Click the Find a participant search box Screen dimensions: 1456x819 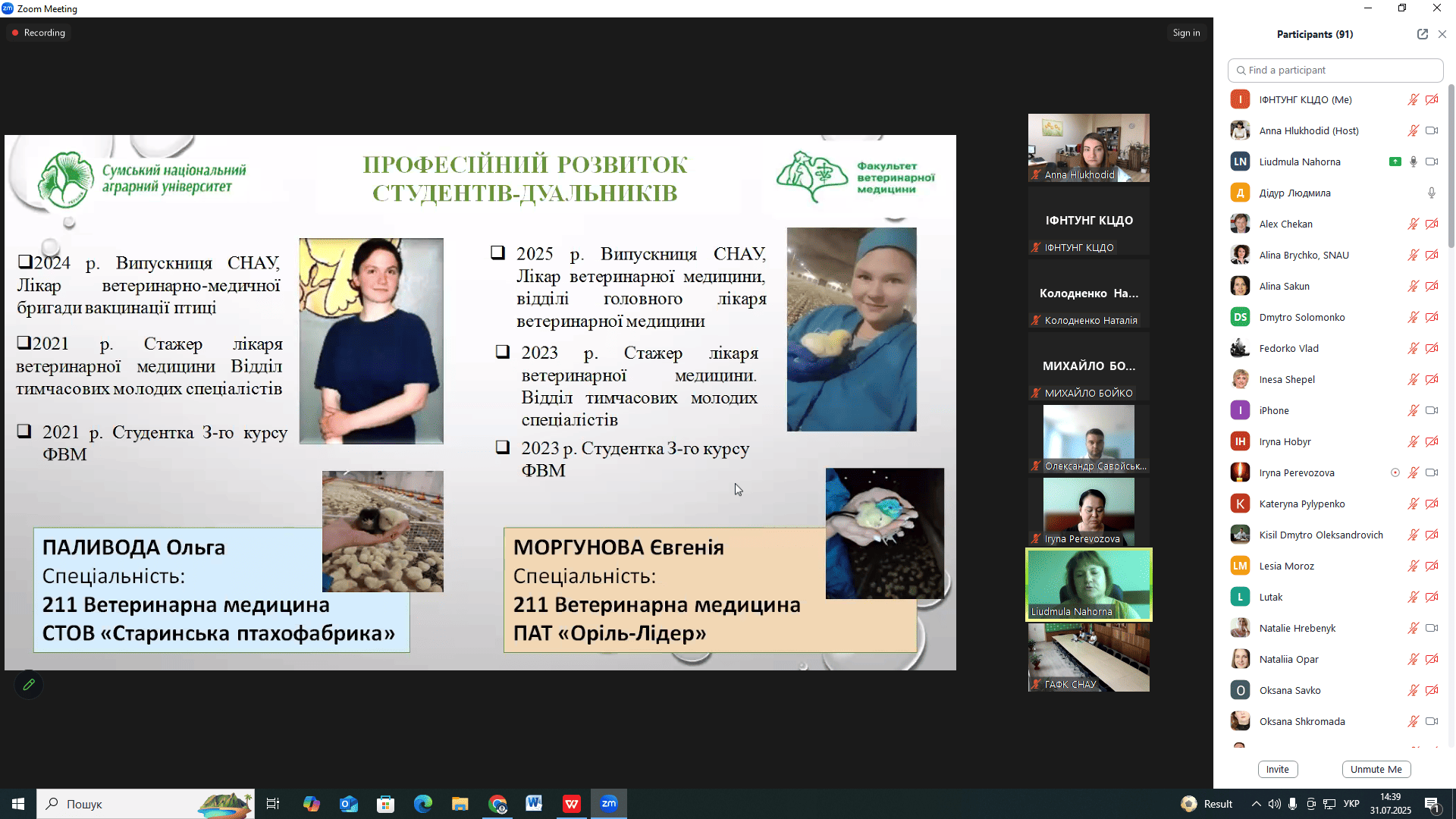1335,70
